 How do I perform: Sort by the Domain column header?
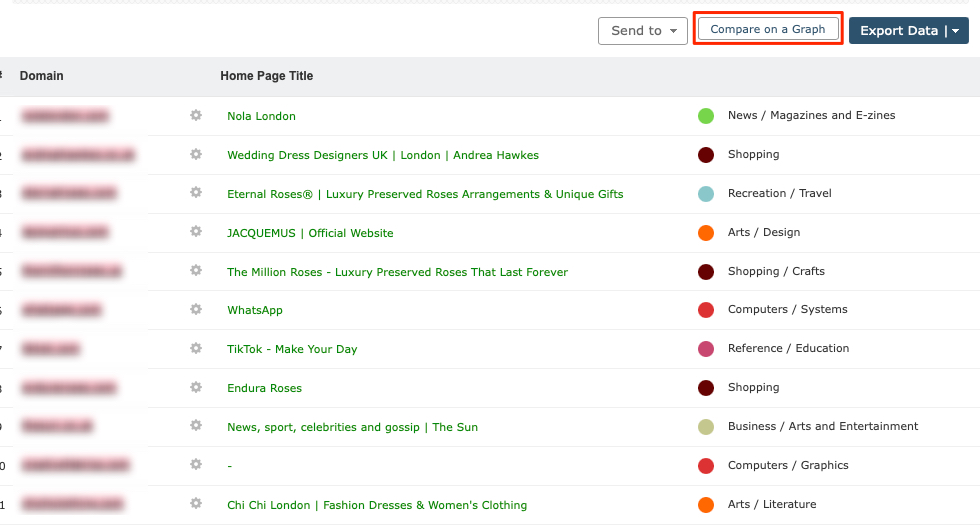pyautogui.click(x=41, y=76)
